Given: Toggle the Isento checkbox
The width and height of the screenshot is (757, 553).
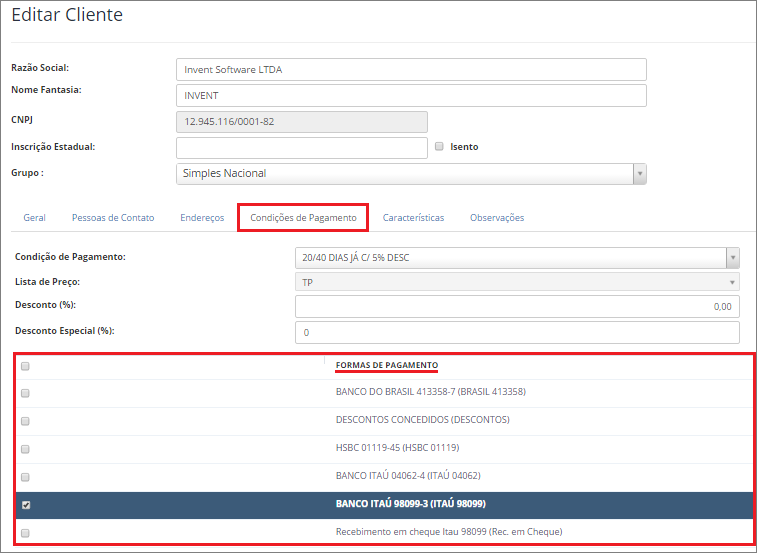Looking at the screenshot, I should point(439,146).
